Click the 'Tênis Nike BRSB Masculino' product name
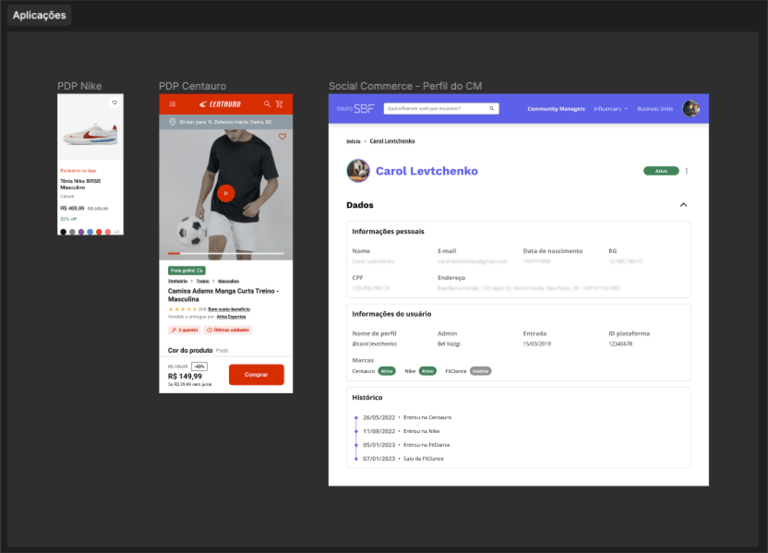Screen dimensions: 768x553 pyautogui.click(x=80, y=184)
